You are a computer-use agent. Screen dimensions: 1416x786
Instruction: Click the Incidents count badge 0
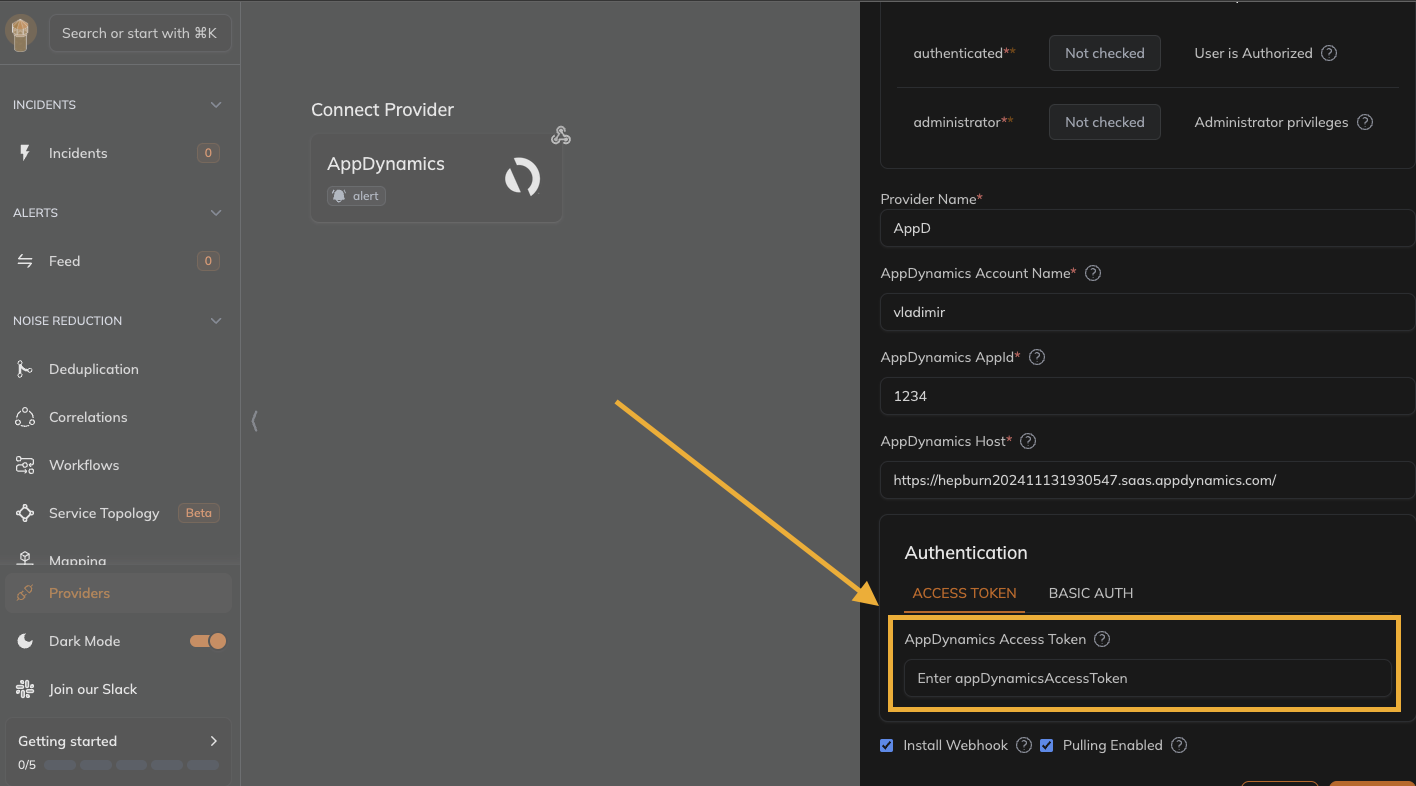(208, 153)
